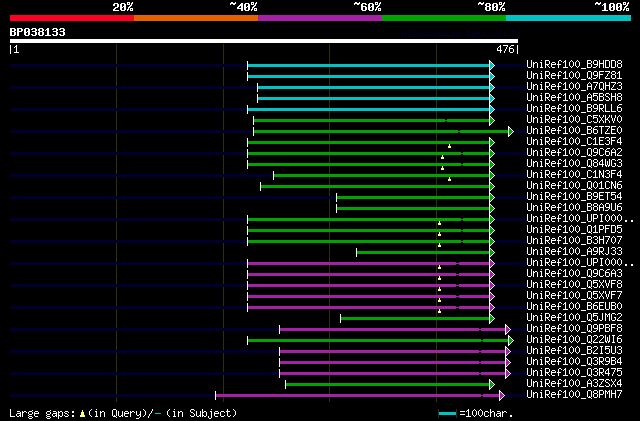Select the UniRef100_Q9C6A3 label

(x=574, y=274)
